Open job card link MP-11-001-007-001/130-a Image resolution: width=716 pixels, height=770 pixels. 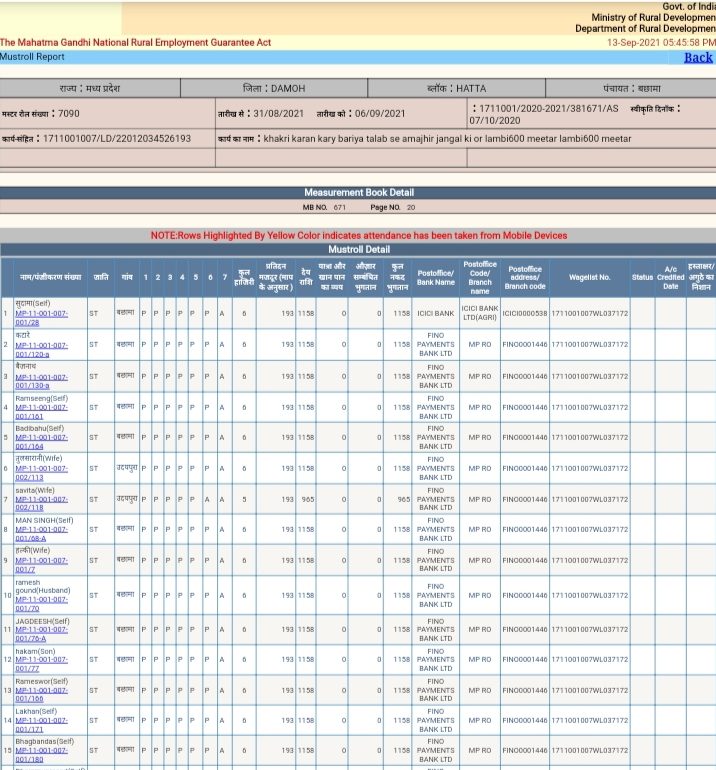coord(41,381)
